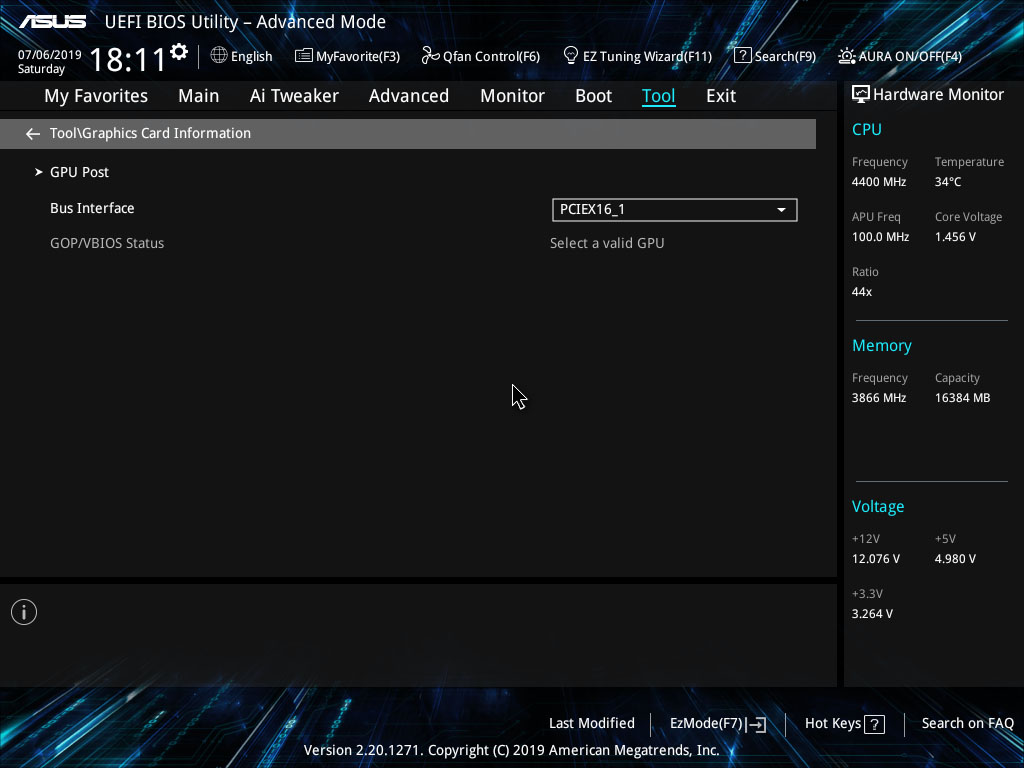Toggle the AURA ON/OFF light icon
The height and width of the screenshot is (768, 1024).
(846, 56)
